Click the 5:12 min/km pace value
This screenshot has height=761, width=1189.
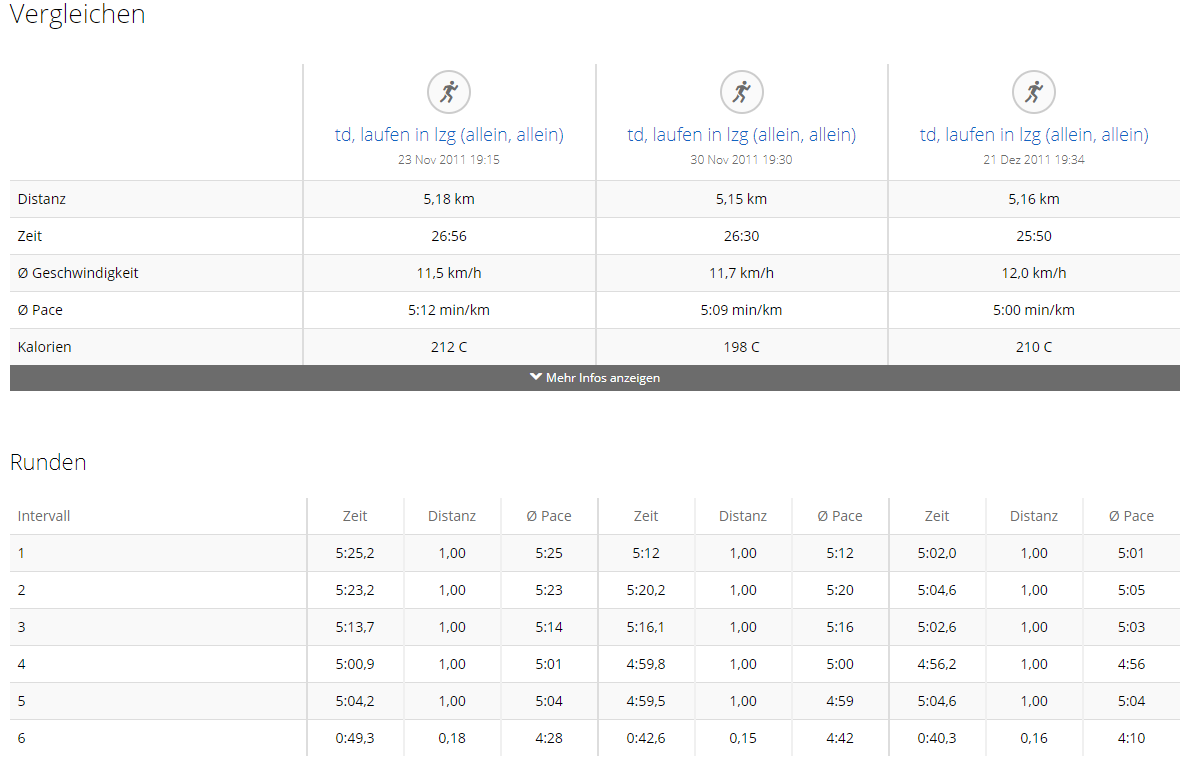click(x=449, y=310)
